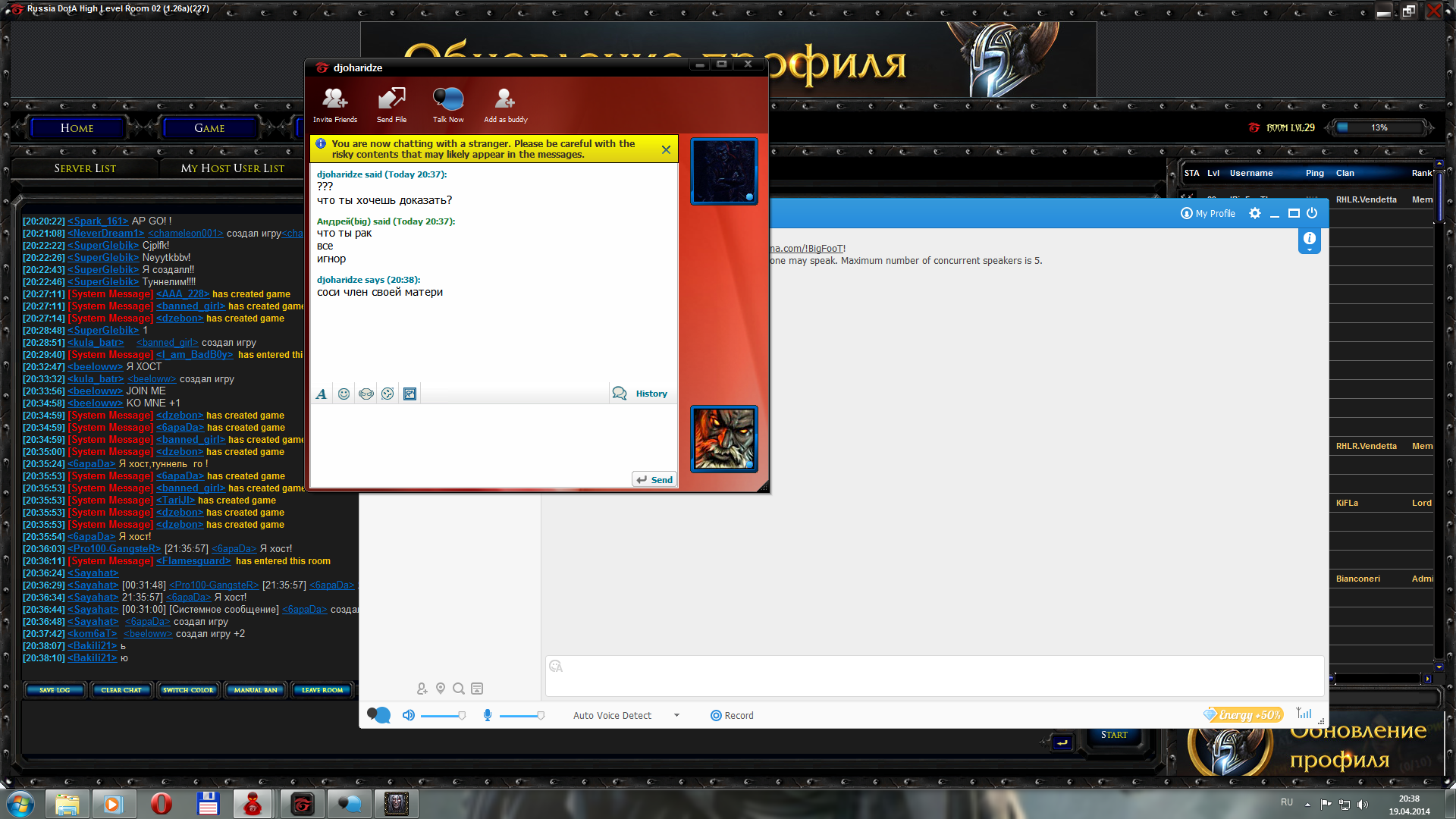Switch to Server List tab
This screenshot has width=1456, height=819.
(x=85, y=168)
